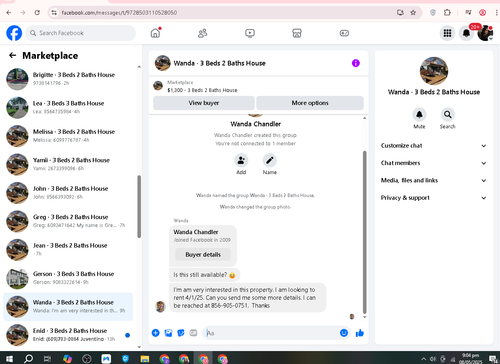This screenshot has width=500, height=364.
Task: Search in conversation magnifier icon
Action: (447, 115)
